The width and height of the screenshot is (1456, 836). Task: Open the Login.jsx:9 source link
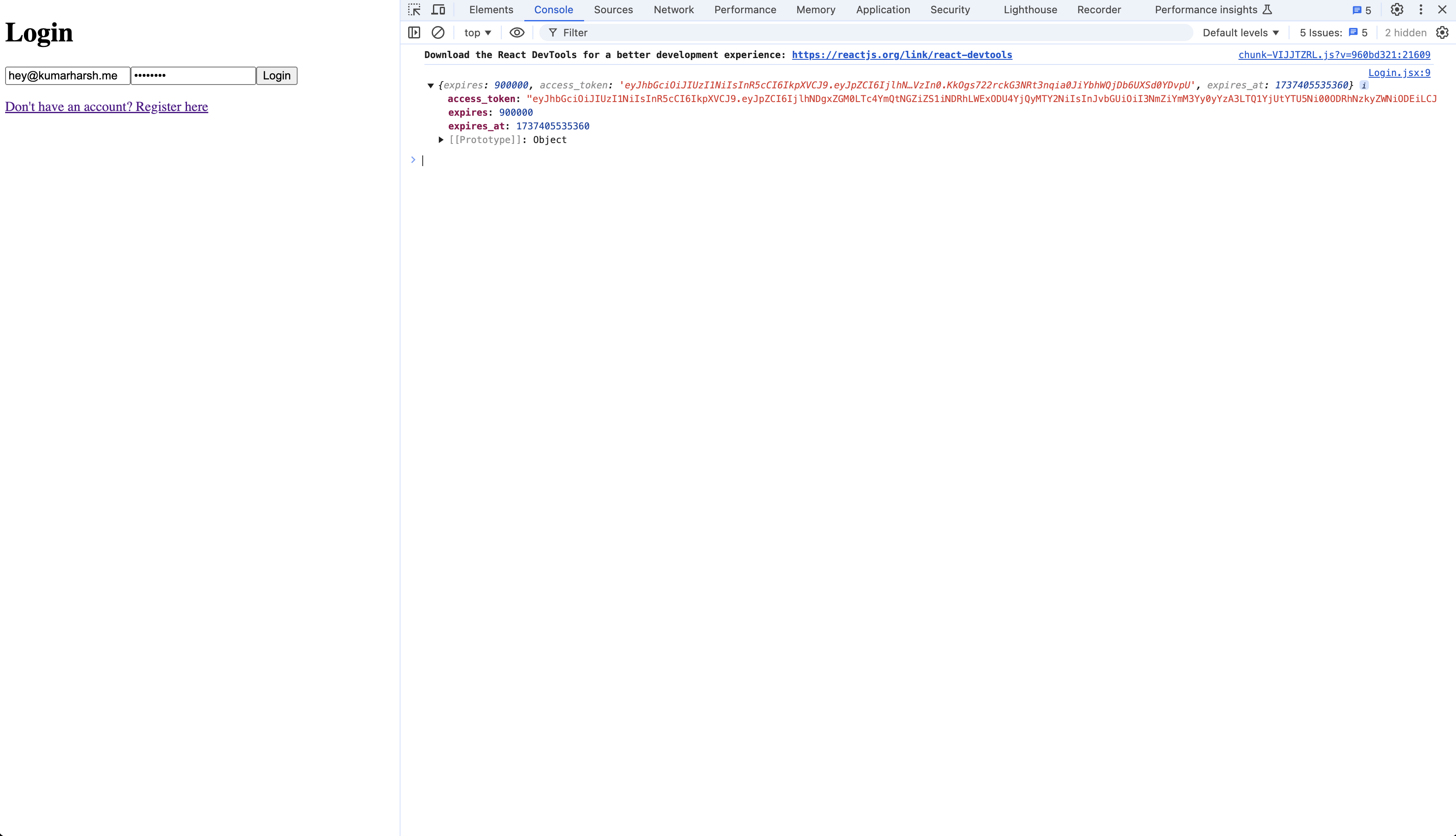tap(1399, 73)
